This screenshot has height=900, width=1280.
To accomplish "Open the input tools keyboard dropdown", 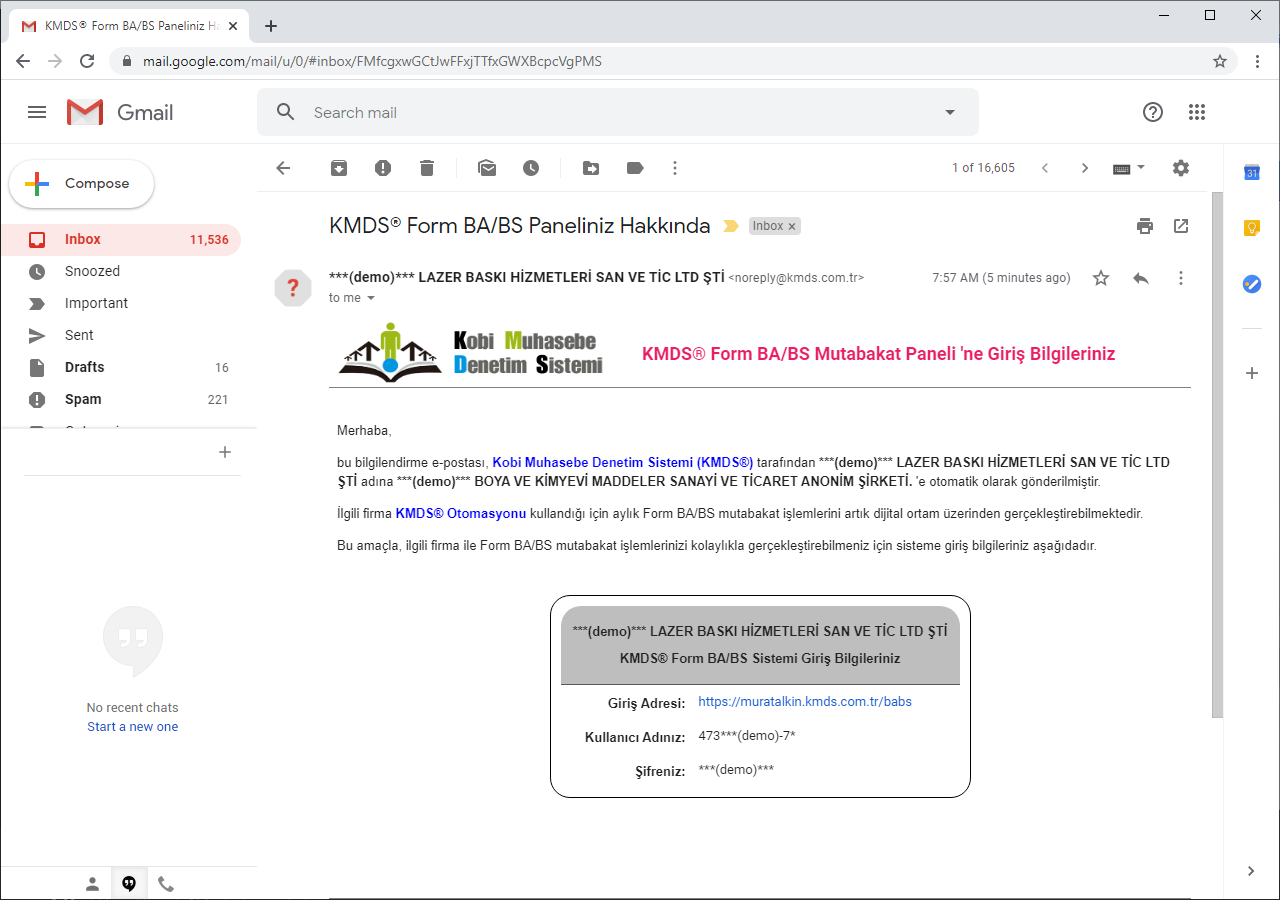I will pos(1129,168).
